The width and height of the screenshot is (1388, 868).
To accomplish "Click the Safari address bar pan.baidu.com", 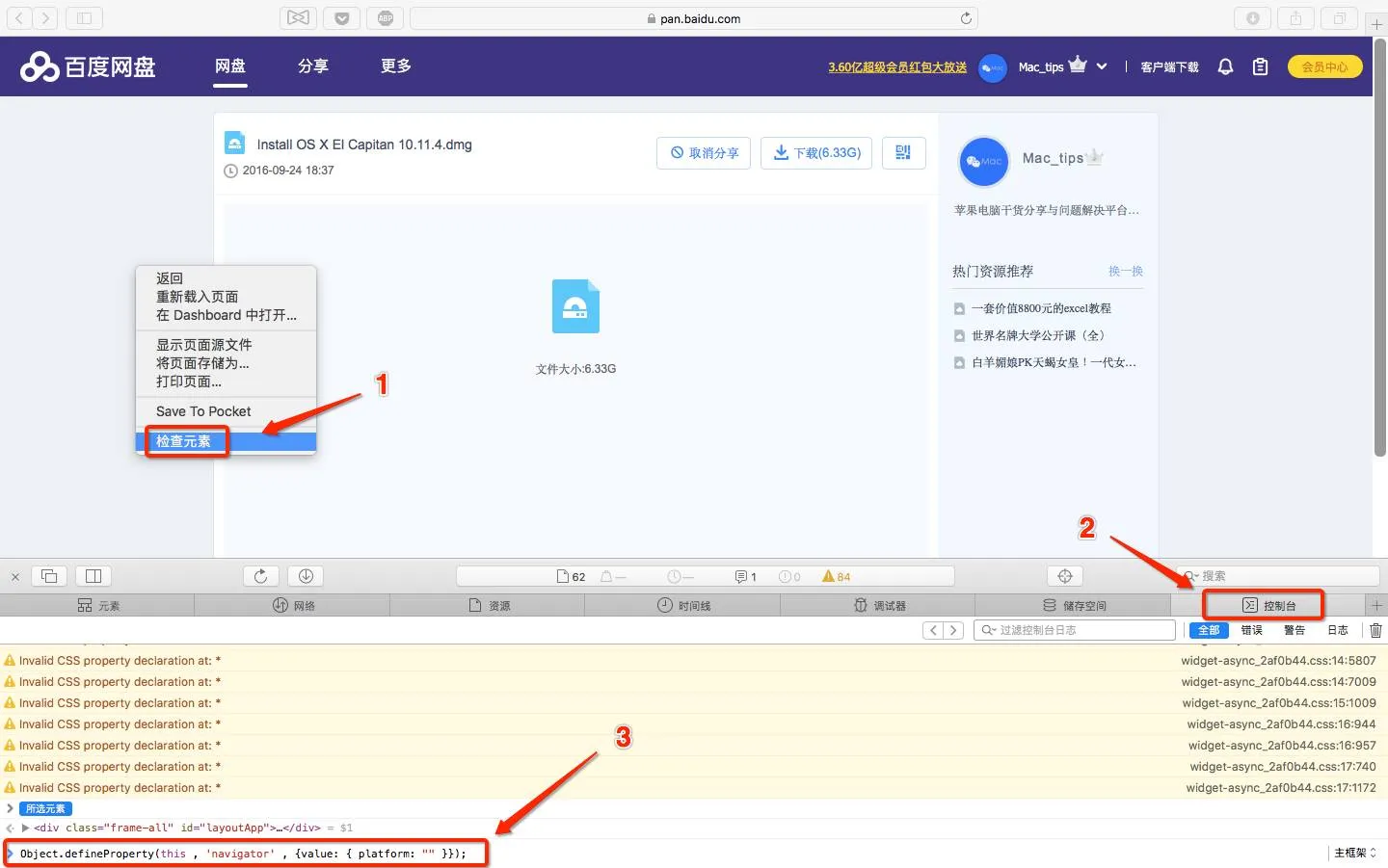I will click(x=694, y=18).
